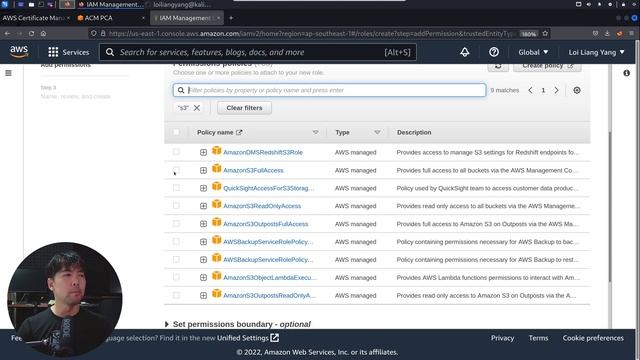640x360 pixels.
Task: Check the AmazonS3OutpostsFullAccess policy box
Action: [x=176, y=224]
